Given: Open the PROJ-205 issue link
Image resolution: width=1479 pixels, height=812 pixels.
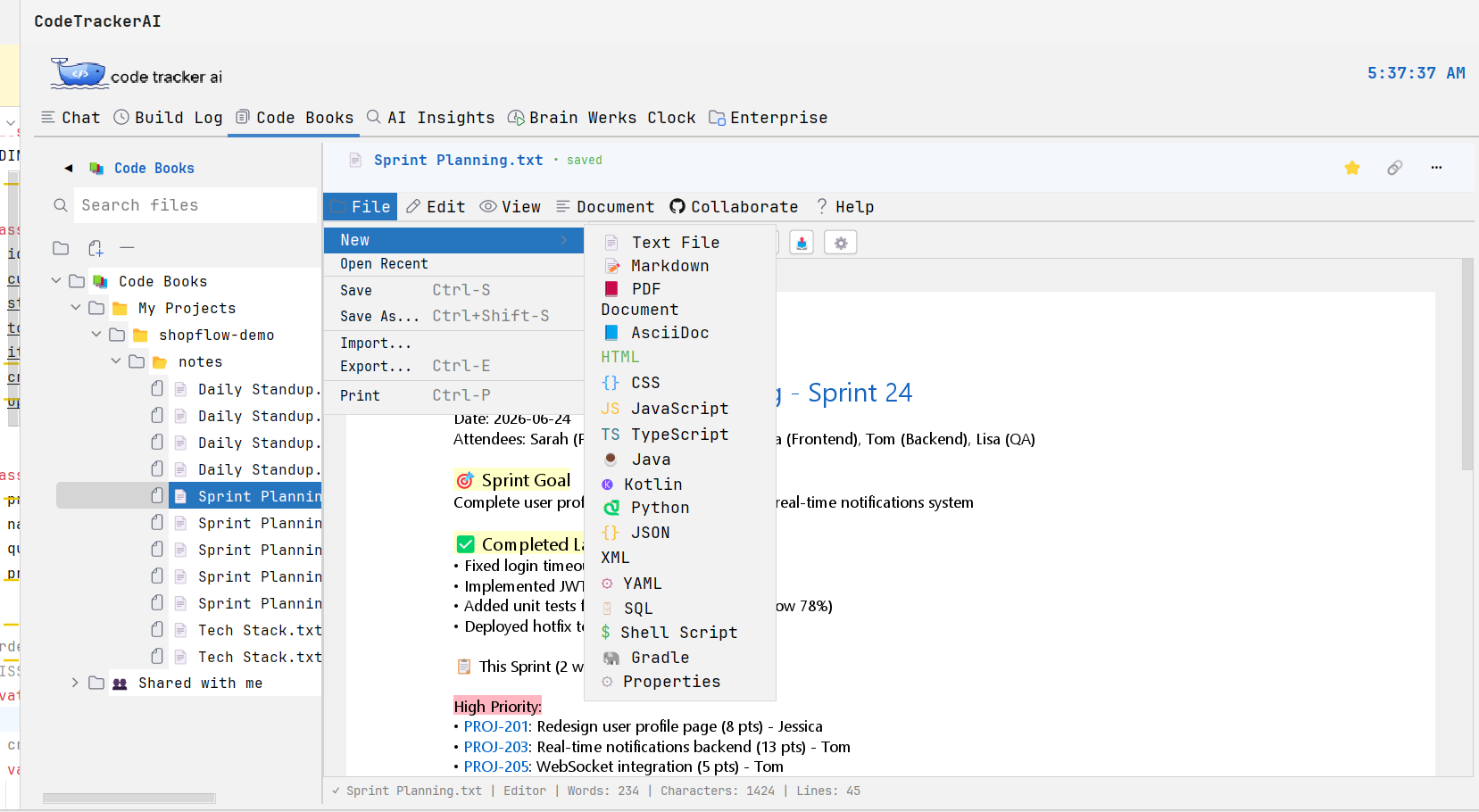Looking at the screenshot, I should (496, 766).
